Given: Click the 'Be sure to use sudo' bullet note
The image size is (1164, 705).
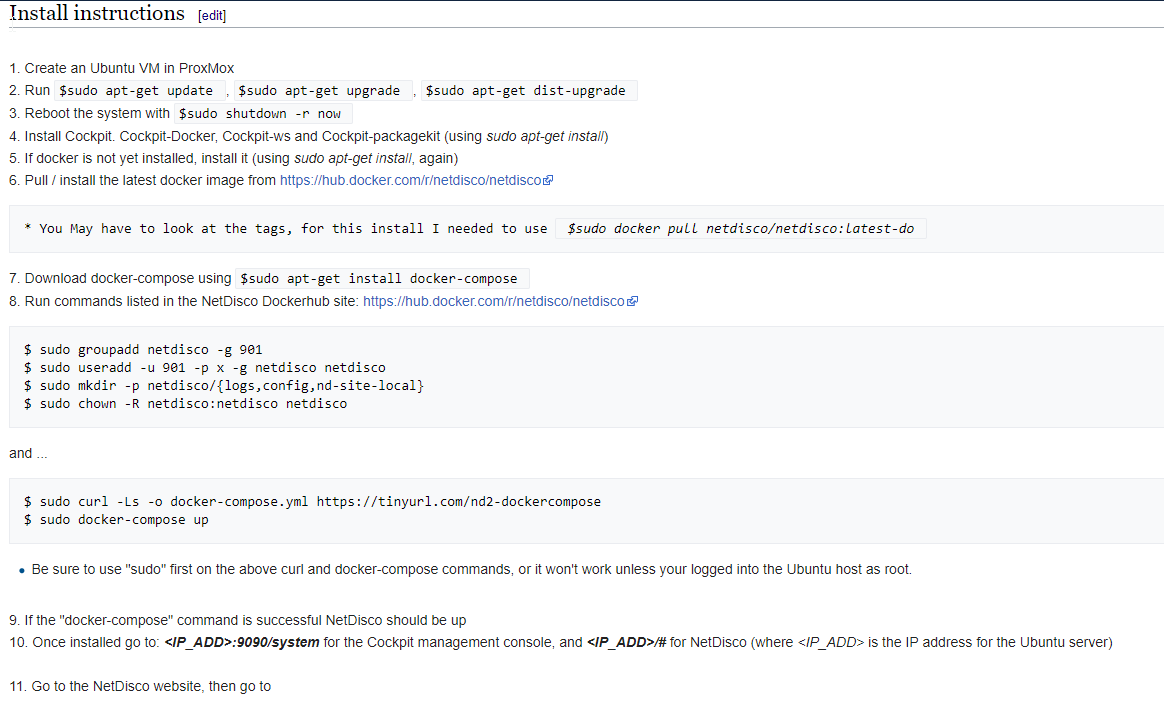Looking at the screenshot, I should (471, 569).
